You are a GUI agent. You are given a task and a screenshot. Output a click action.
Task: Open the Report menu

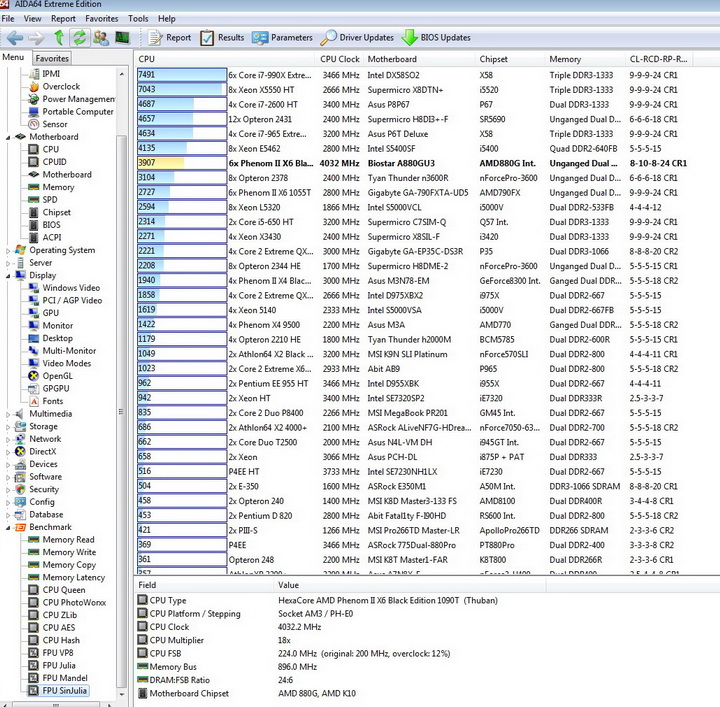(x=63, y=19)
